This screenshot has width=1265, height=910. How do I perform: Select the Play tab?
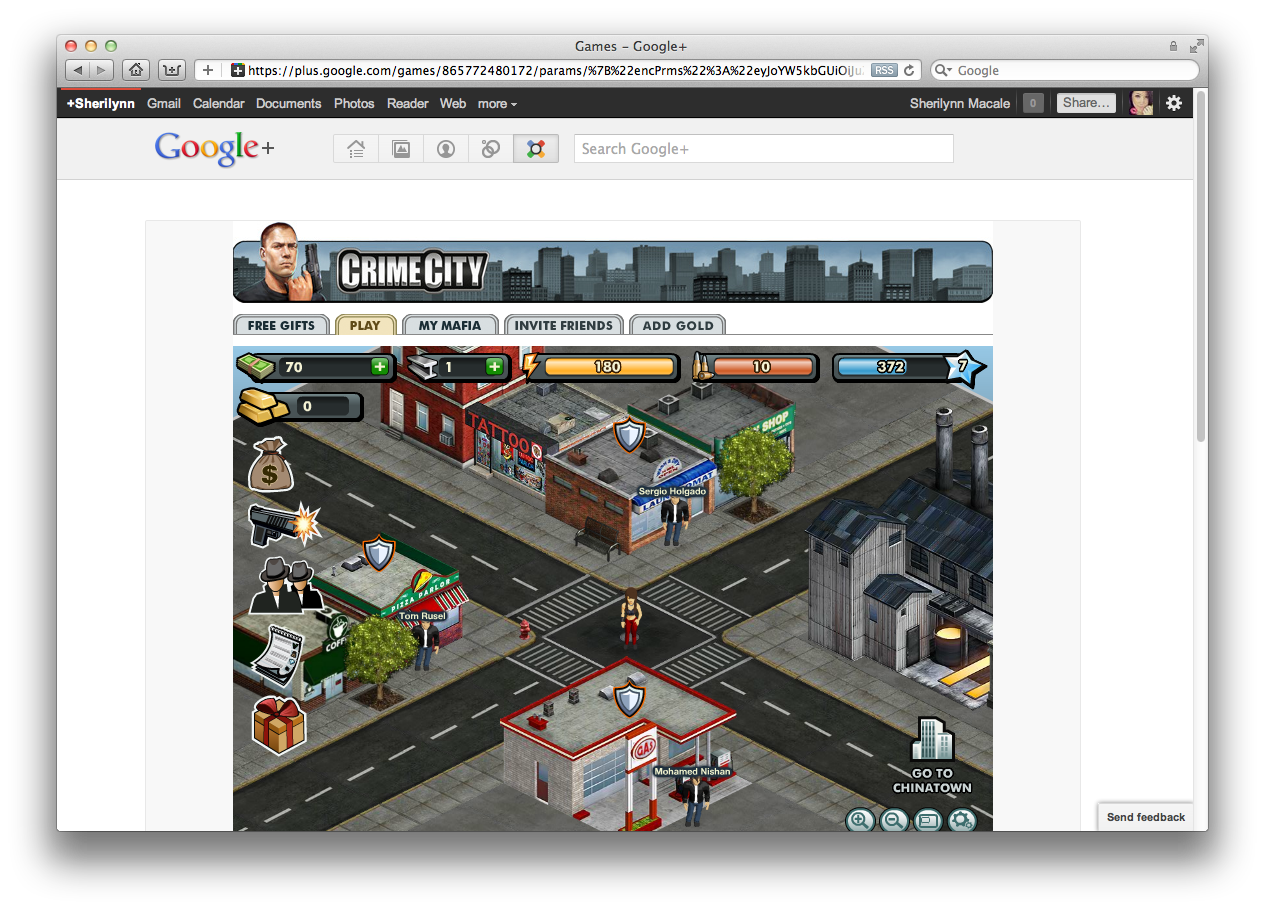[365, 325]
